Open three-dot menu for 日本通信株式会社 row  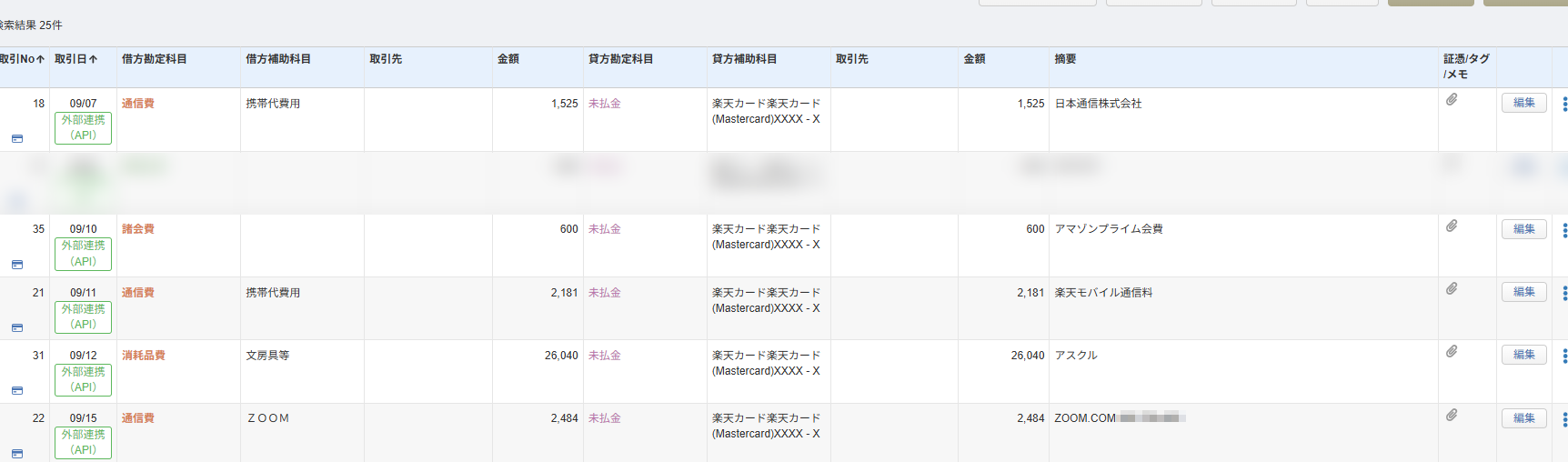[1564, 104]
